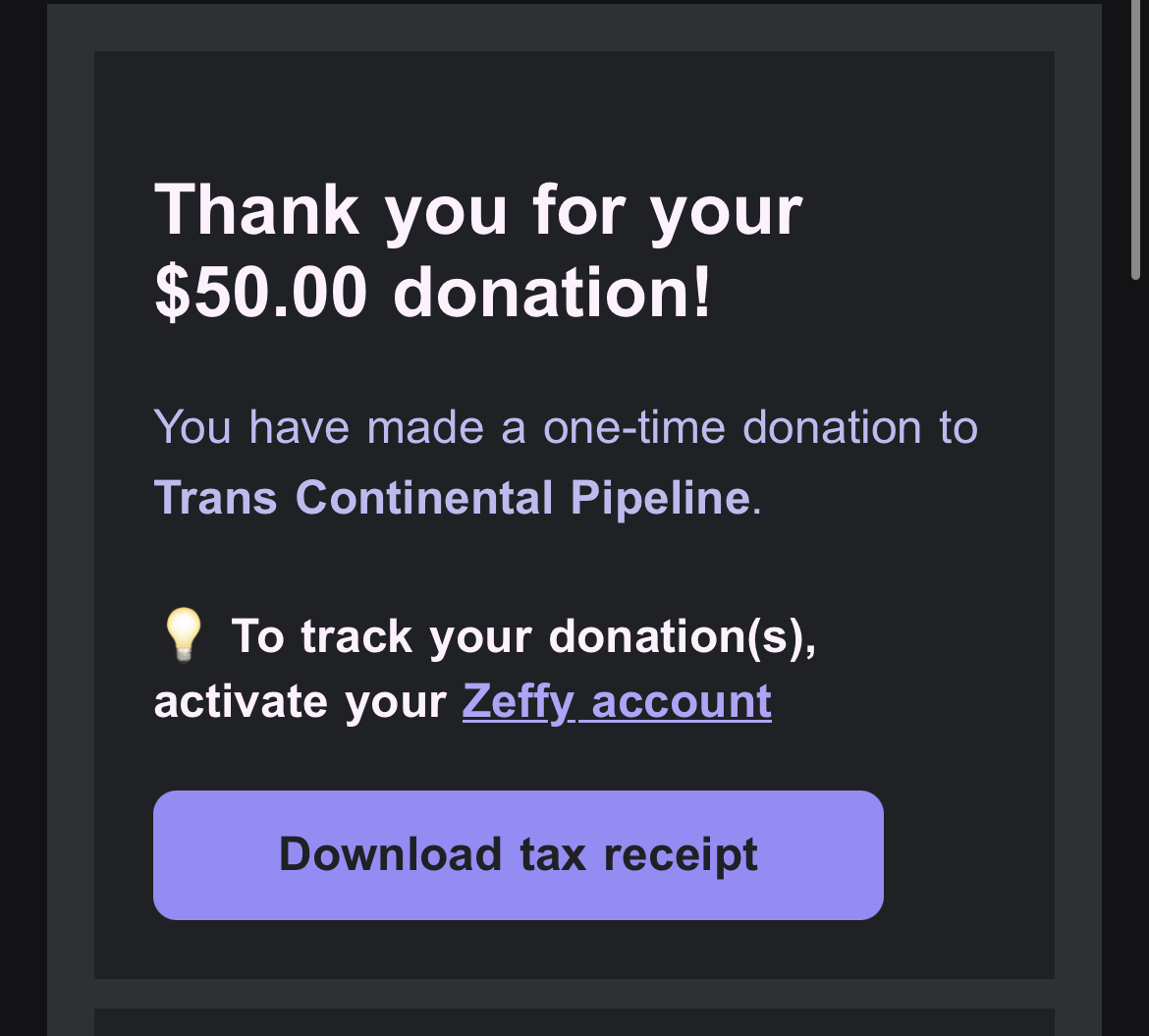This screenshot has width=1149, height=1036.
Task: Click the word "Pipeline" in the organization name
Action: 660,498
